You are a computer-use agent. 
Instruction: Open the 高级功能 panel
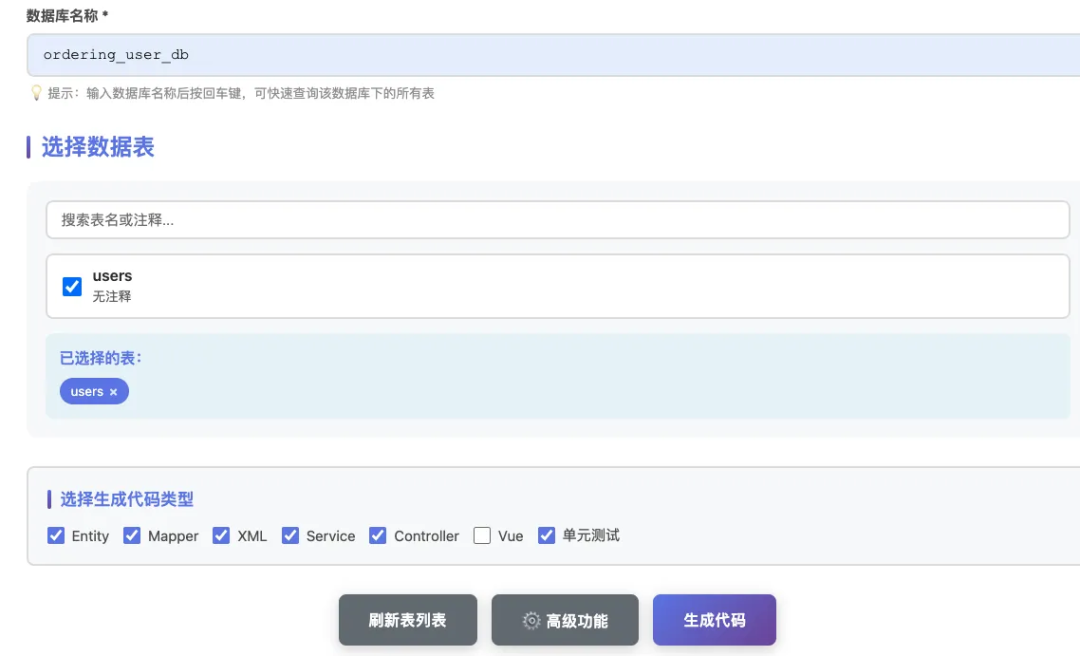pos(565,620)
